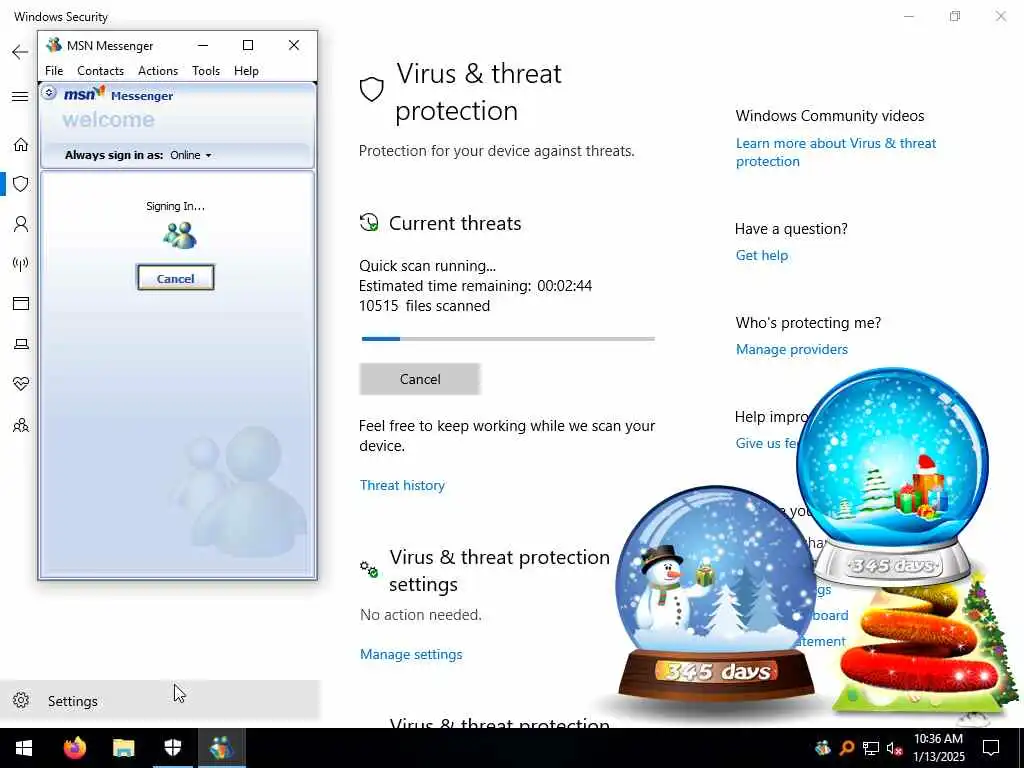Open App & browser control window icon

pyautogui.click(x=21, y=304)
